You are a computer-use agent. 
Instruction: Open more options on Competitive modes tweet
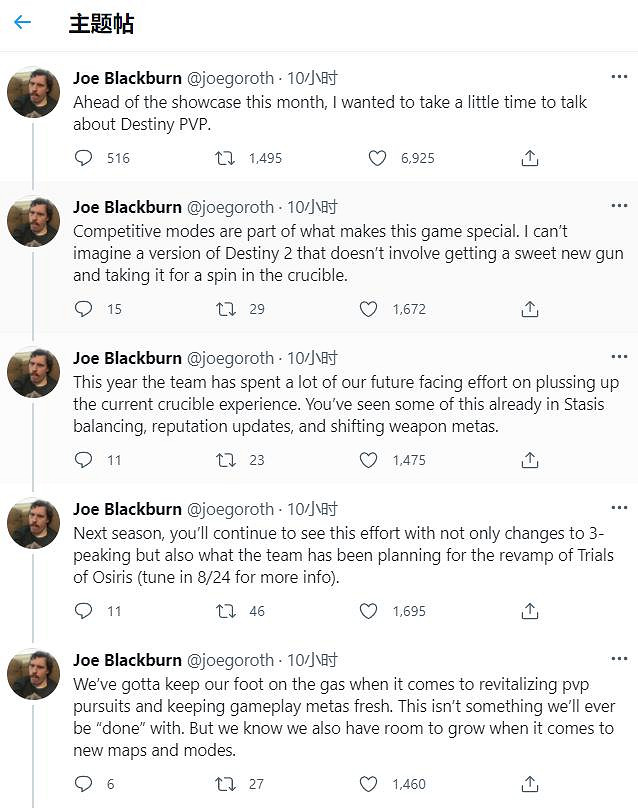point(619,207)
